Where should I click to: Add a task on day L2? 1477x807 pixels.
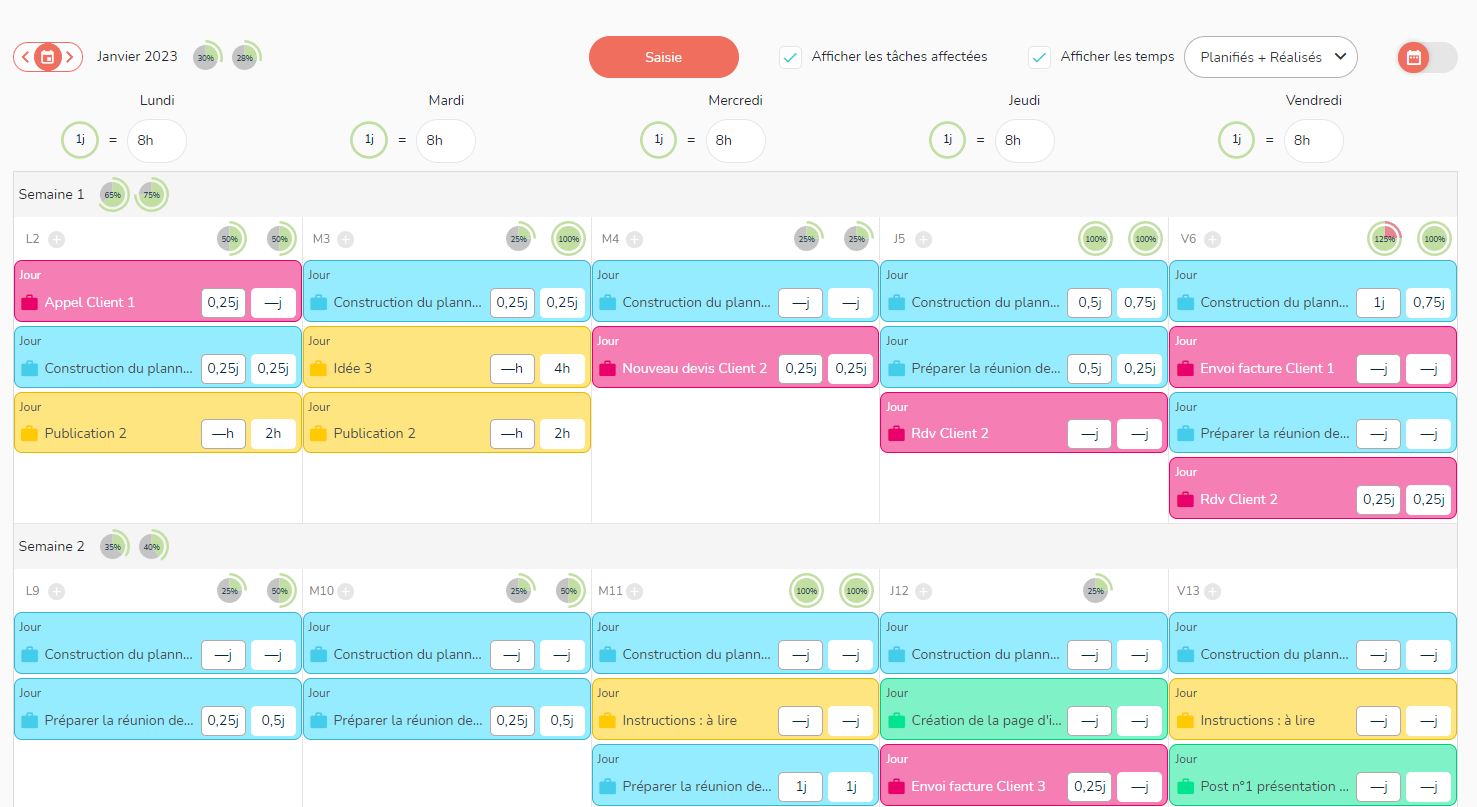[57, 239]
